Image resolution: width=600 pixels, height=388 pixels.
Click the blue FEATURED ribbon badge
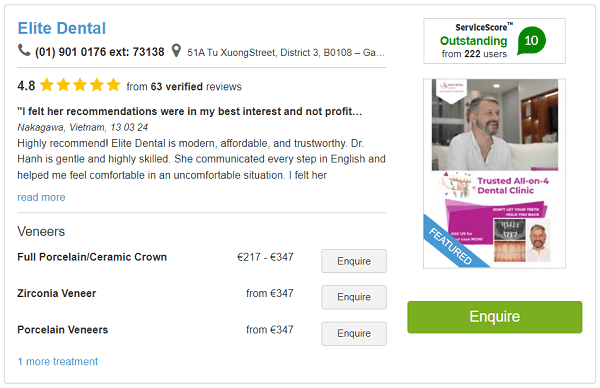point(452,243)
